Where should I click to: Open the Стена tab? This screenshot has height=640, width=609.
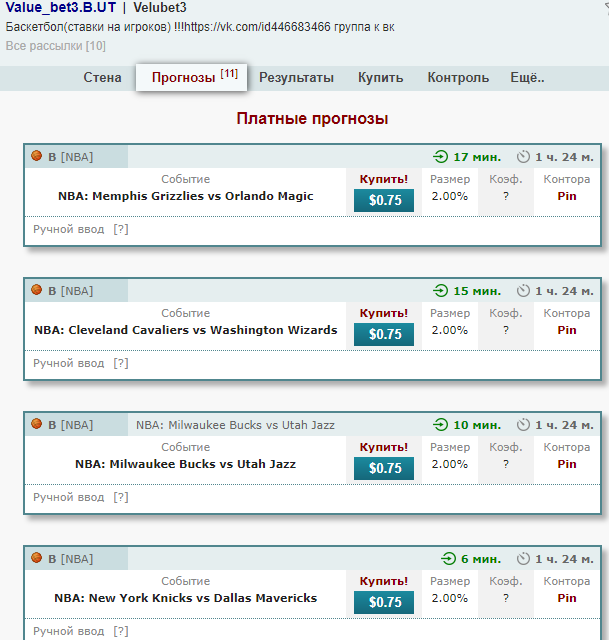coord(102,78)
